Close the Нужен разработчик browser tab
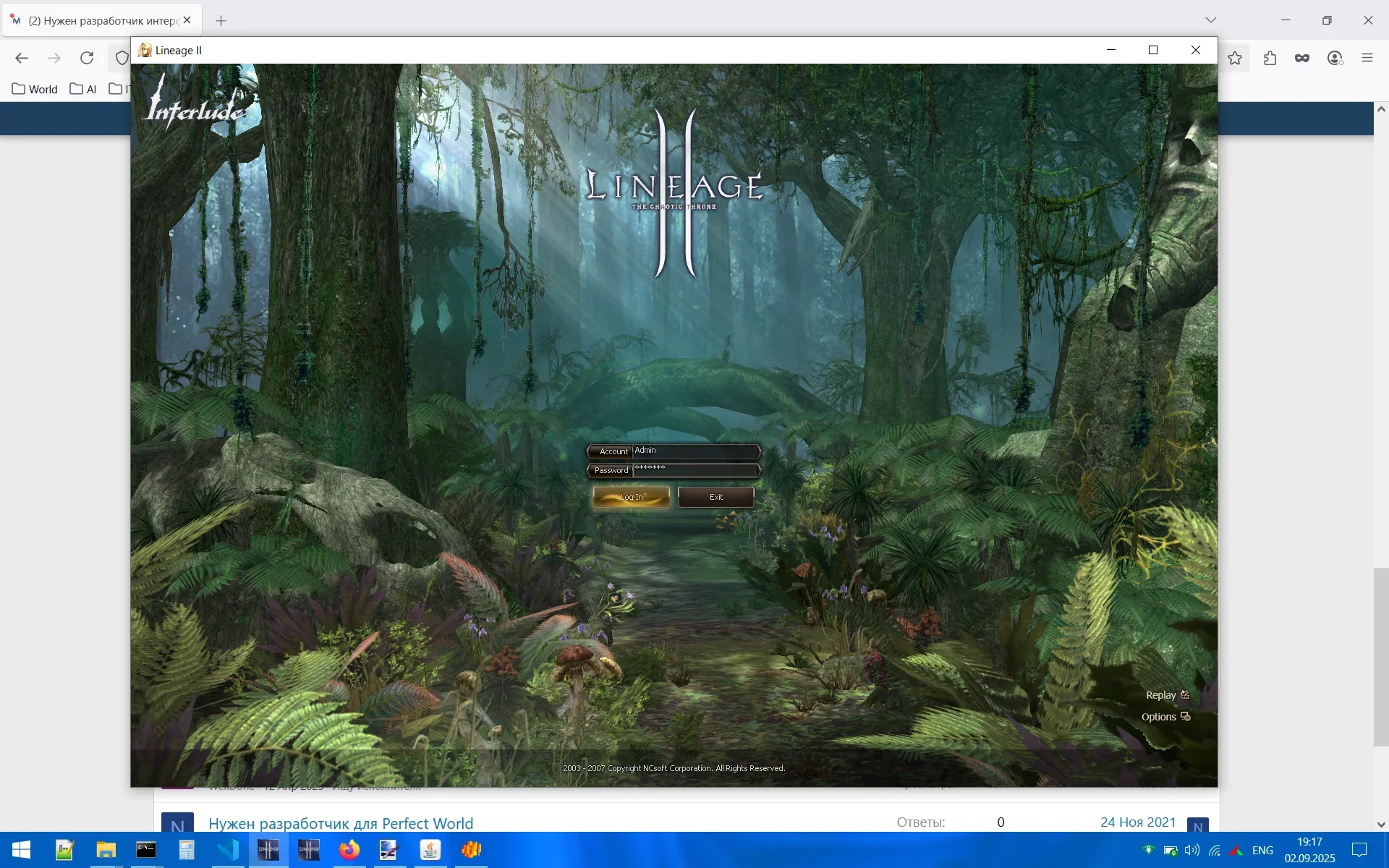The height and width of the screenshot is (868, 1389). [x=187, y=20]
